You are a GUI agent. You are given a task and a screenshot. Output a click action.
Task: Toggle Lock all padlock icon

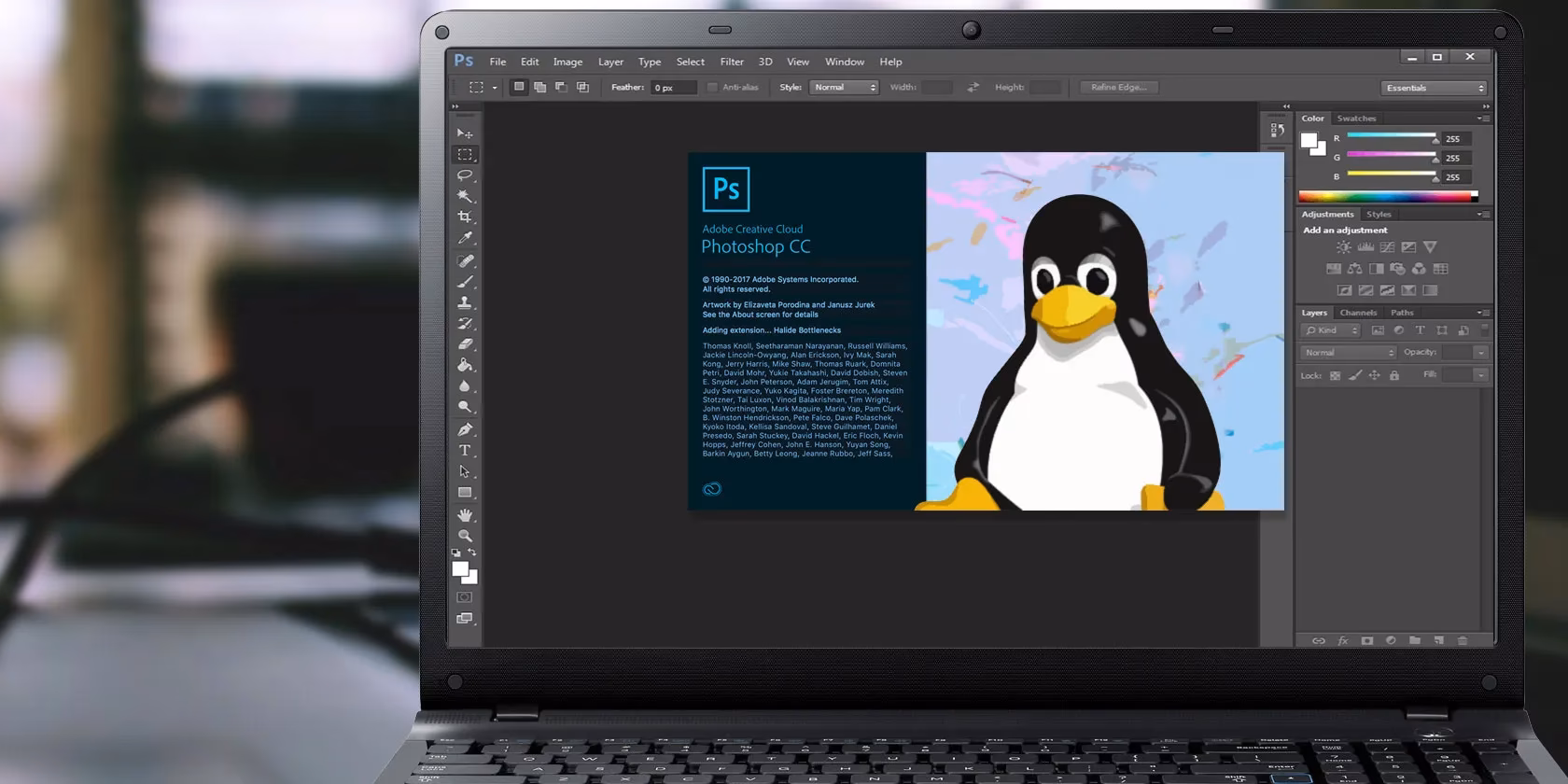tap(1394, 375)
